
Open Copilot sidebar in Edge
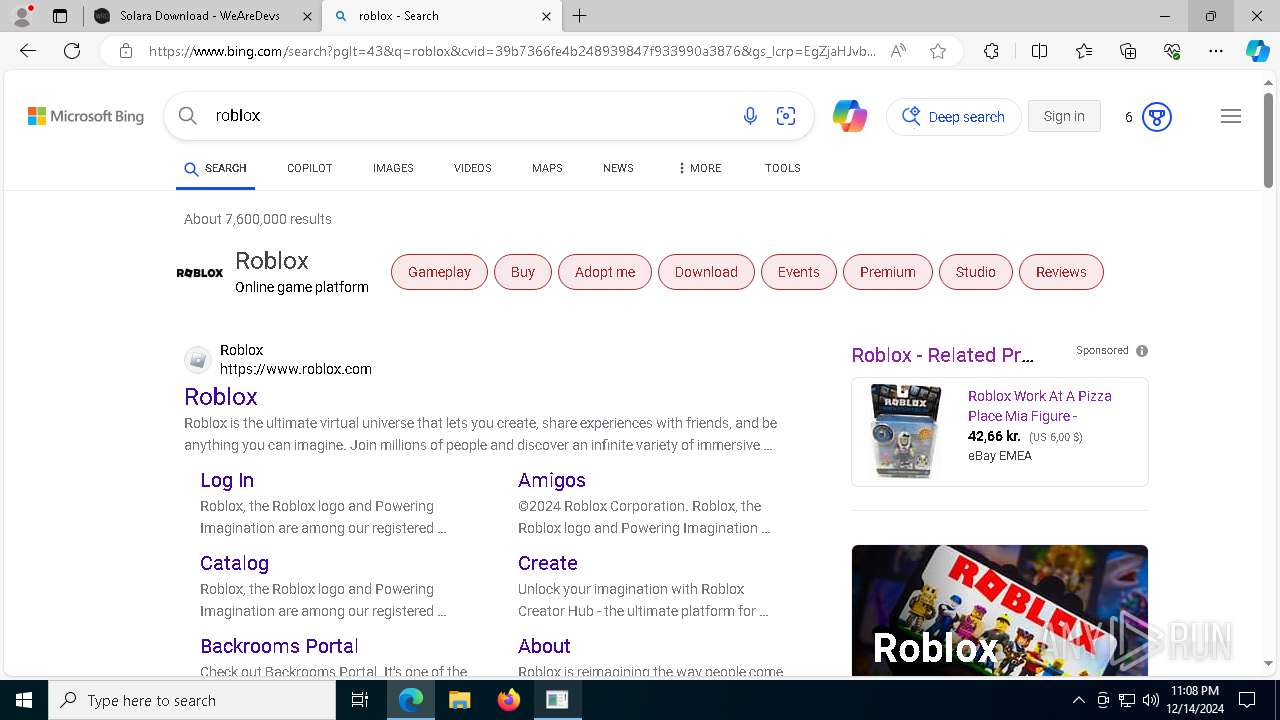pyautogui.click(x=1257, y=51)
